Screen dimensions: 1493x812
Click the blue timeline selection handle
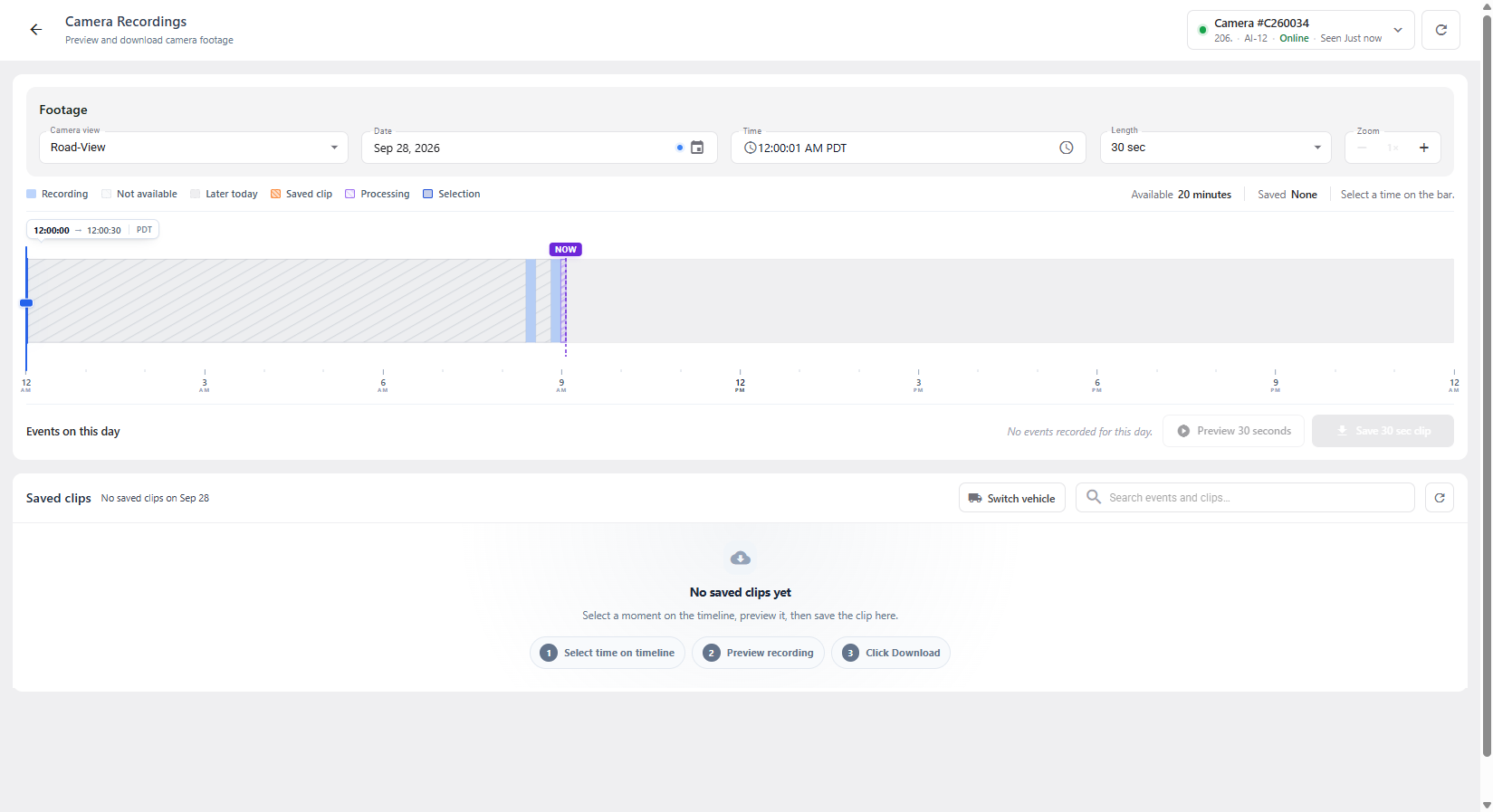point(26,303)
